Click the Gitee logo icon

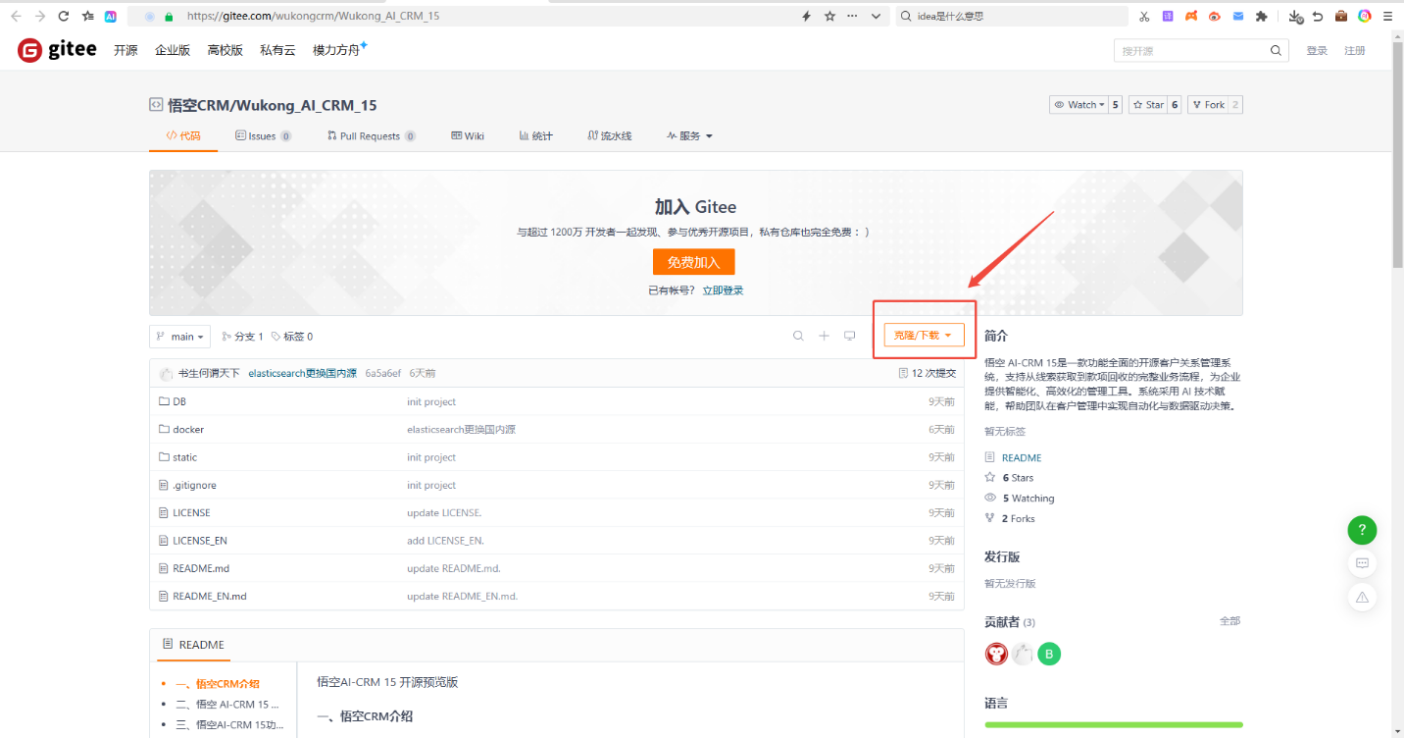pos(30,48)
